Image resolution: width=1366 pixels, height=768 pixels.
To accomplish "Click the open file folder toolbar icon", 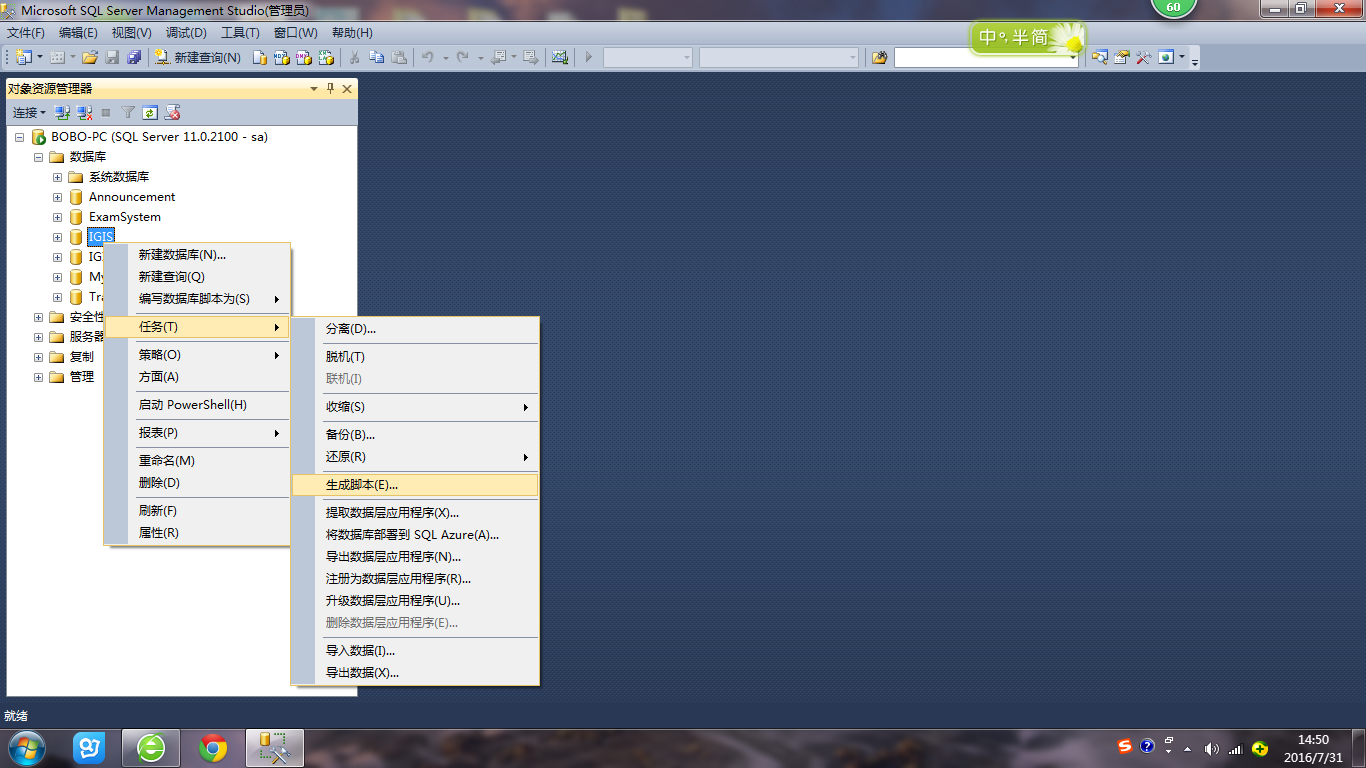I will pos(90,58).
